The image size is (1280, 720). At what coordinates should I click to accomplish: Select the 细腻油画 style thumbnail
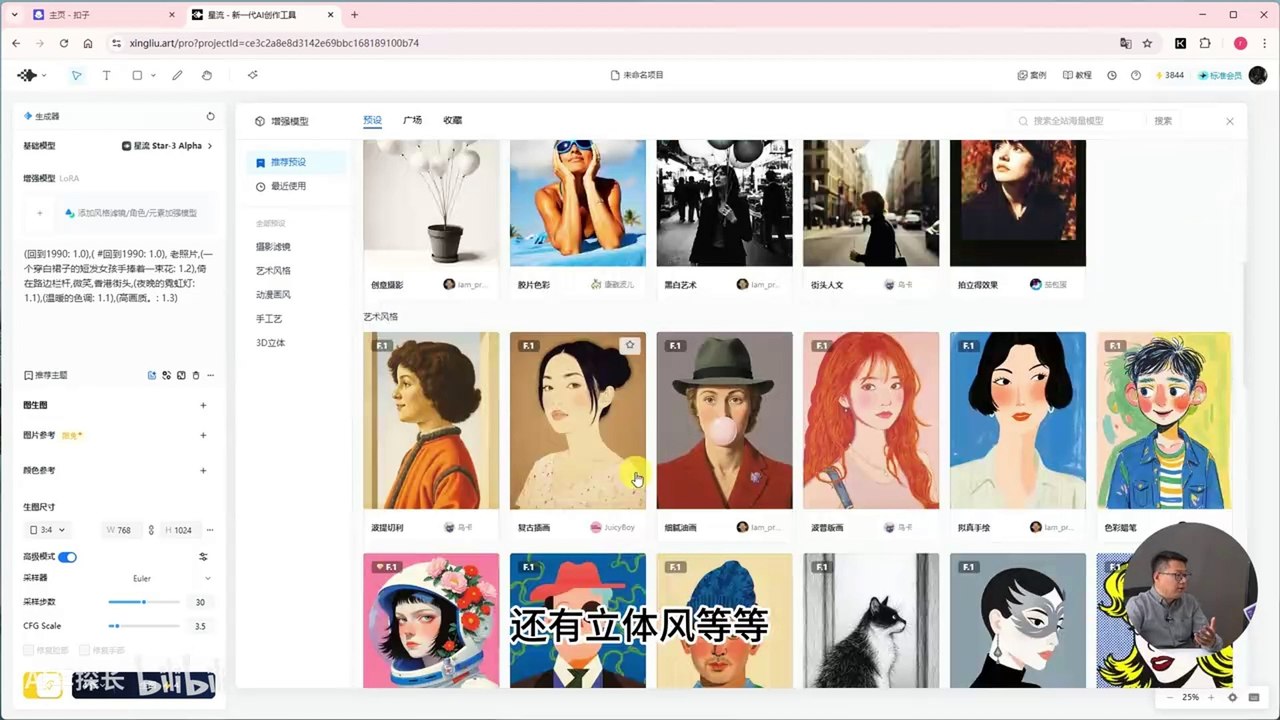(x=724, y=421)
